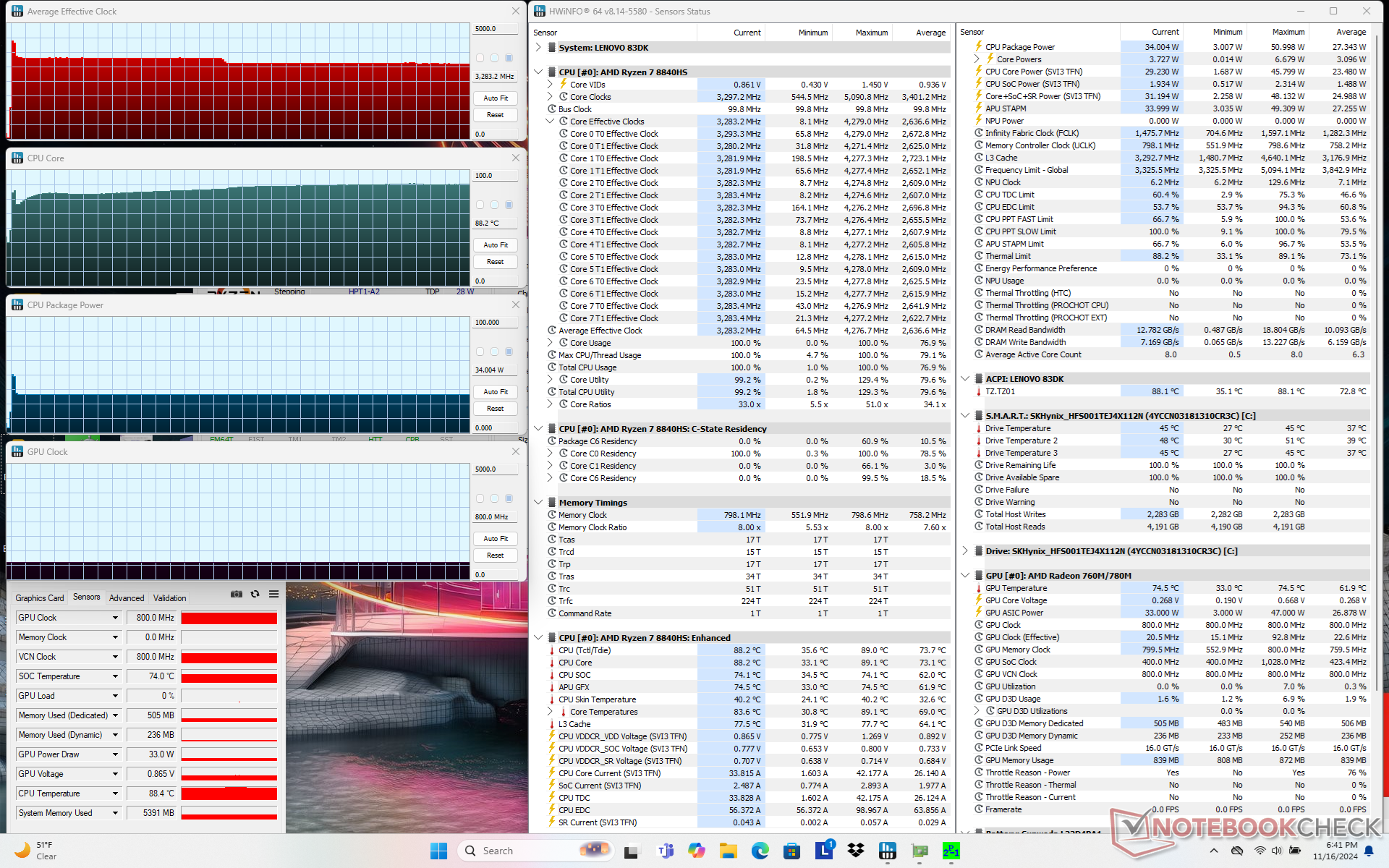Expand the Core Powers row

(977, 59)
